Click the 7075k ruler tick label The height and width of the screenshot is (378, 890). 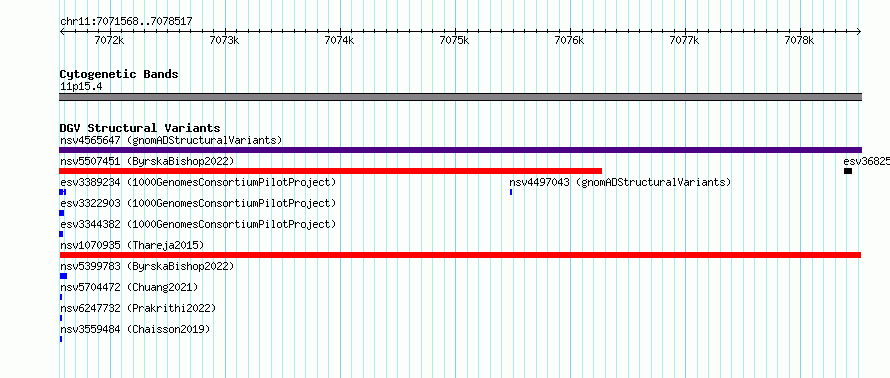455,41
